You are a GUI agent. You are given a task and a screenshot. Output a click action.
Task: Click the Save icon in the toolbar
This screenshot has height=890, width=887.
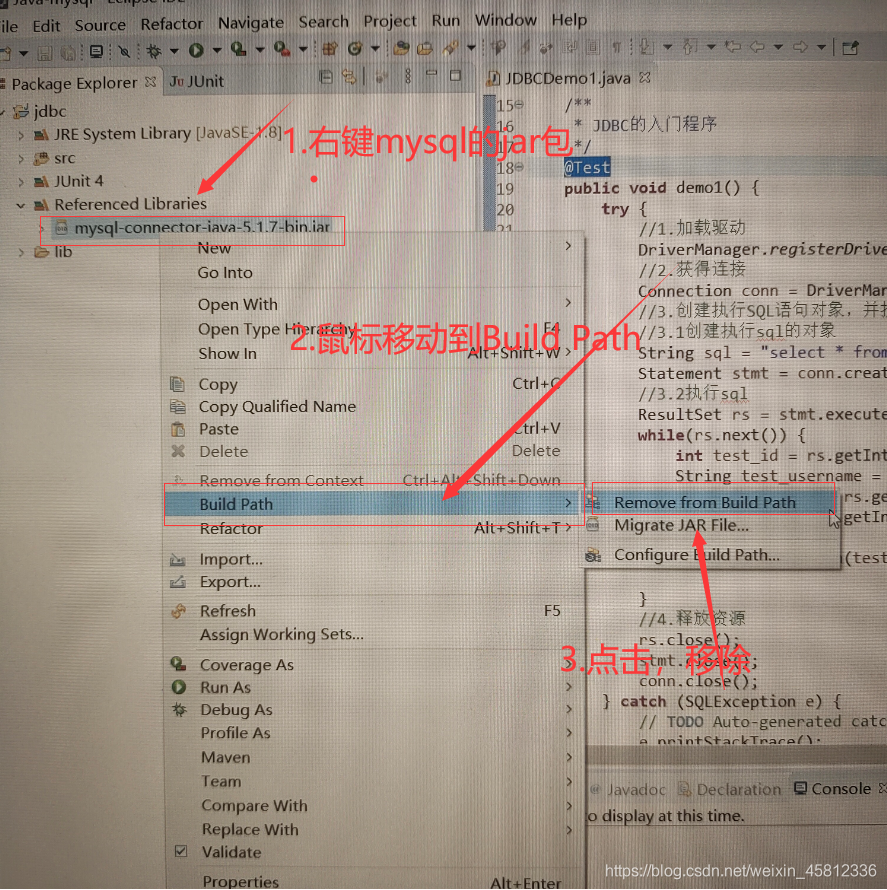(x=44, y=50)
